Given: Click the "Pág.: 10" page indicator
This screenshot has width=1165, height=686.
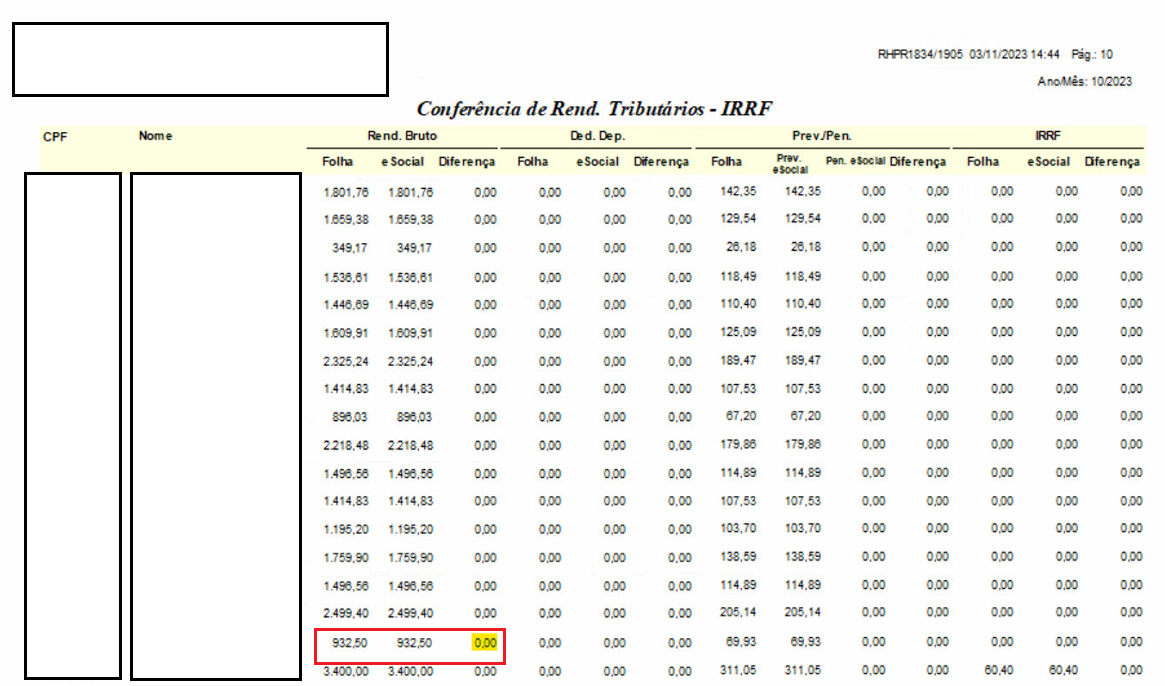Looking at the screenshot, I should point(1093,55).
